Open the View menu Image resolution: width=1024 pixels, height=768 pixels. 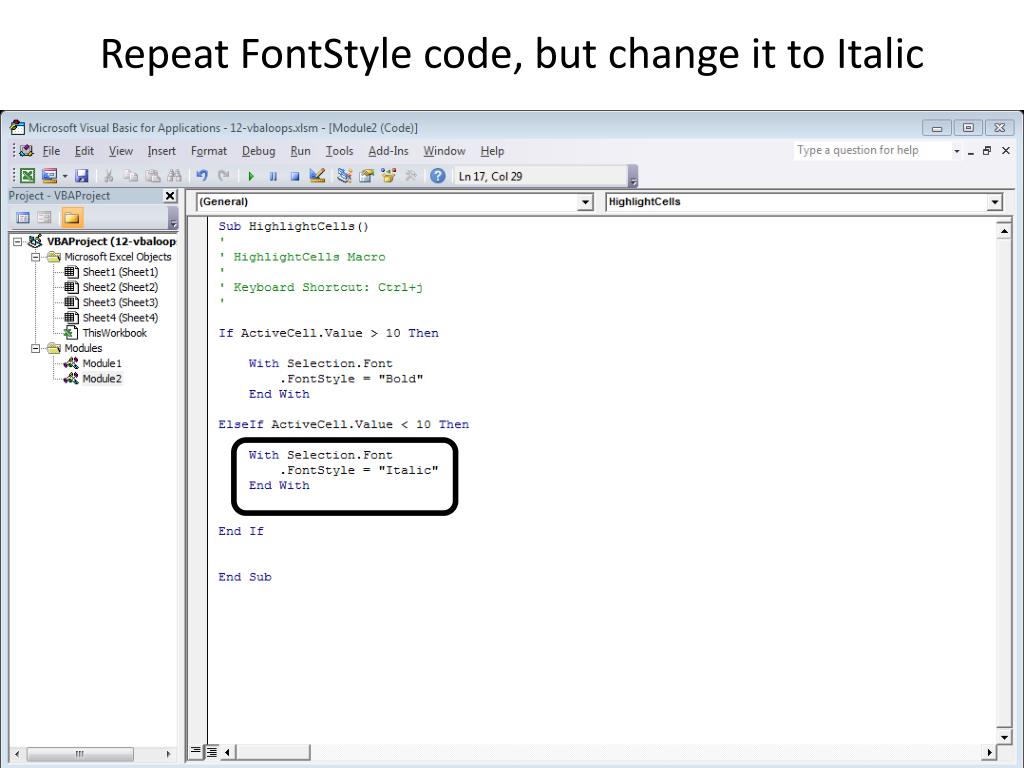pos(121,151)
